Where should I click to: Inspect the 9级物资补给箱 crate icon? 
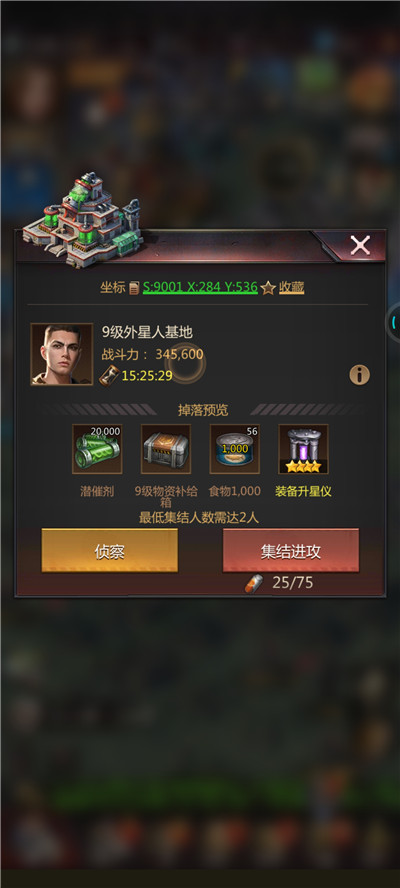click(x=166, y=449)
